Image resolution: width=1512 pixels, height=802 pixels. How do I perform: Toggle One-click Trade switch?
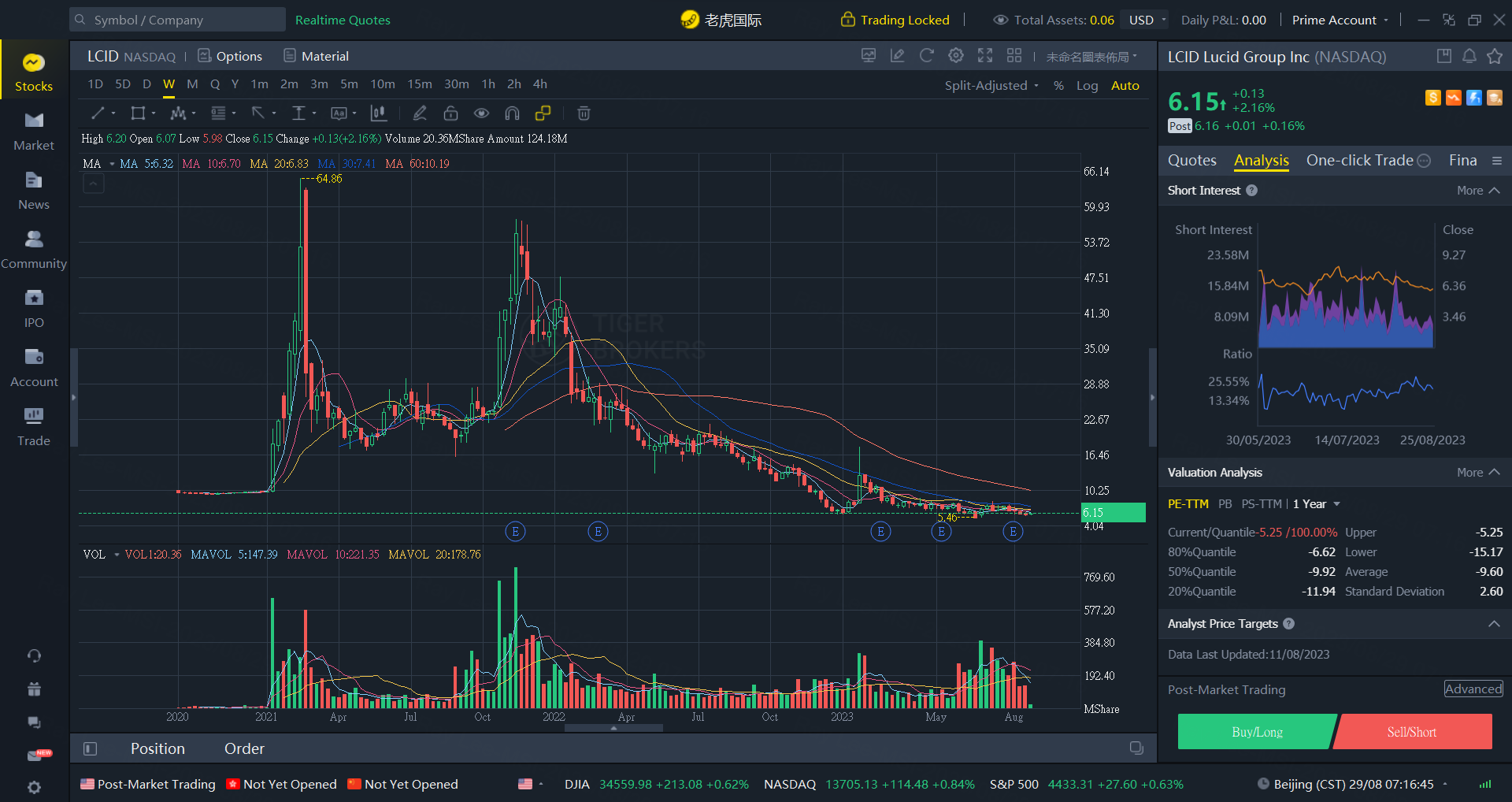pos(1424,161)
